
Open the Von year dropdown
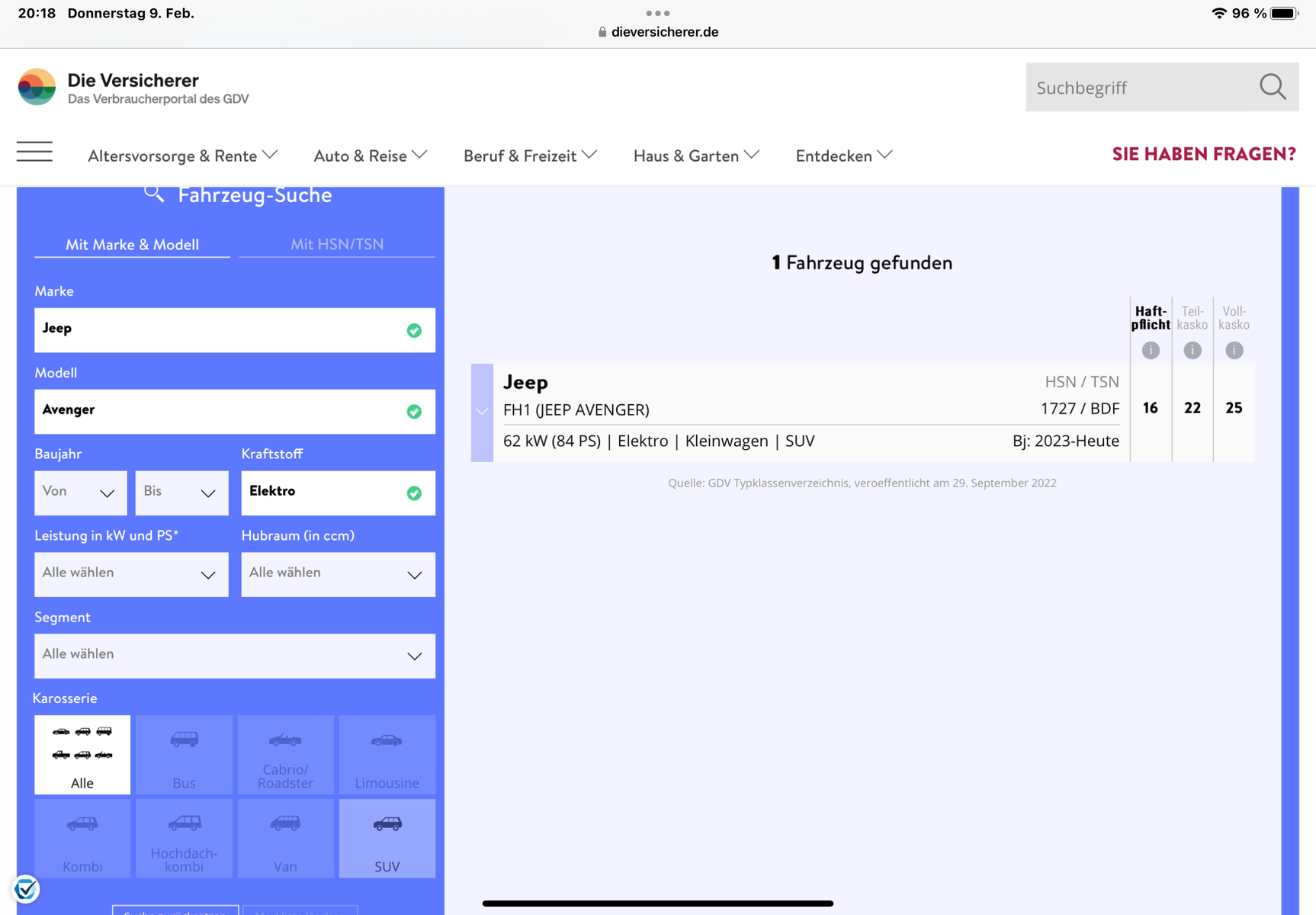(x=80, y=493)
